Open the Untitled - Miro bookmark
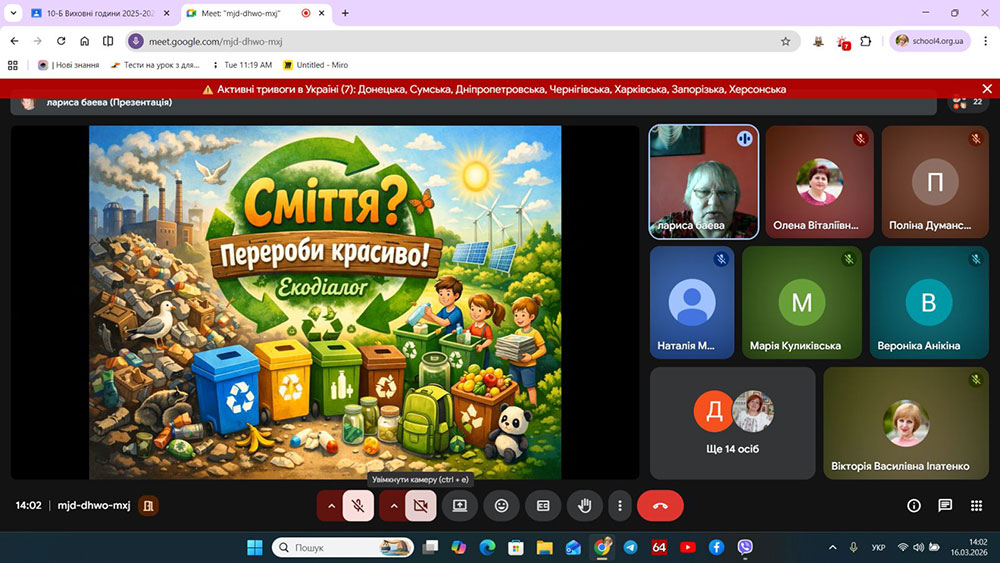Viewport: 1000px width, 563px height. (x=316, y=65)
